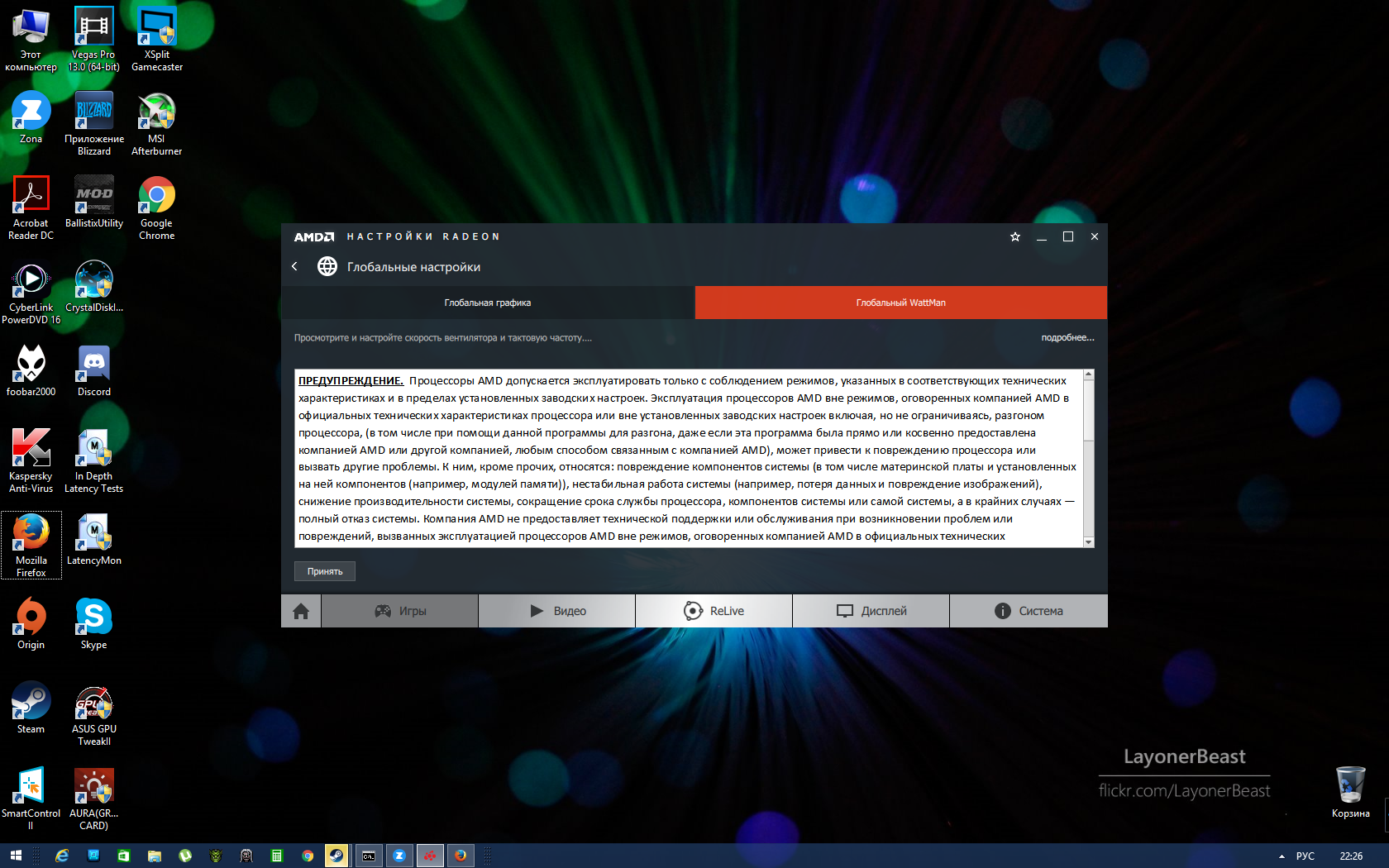Select the Discord desktop icon
Image resolution: width=1389 pixels, height=868 pixels.
tap(94, 371)
